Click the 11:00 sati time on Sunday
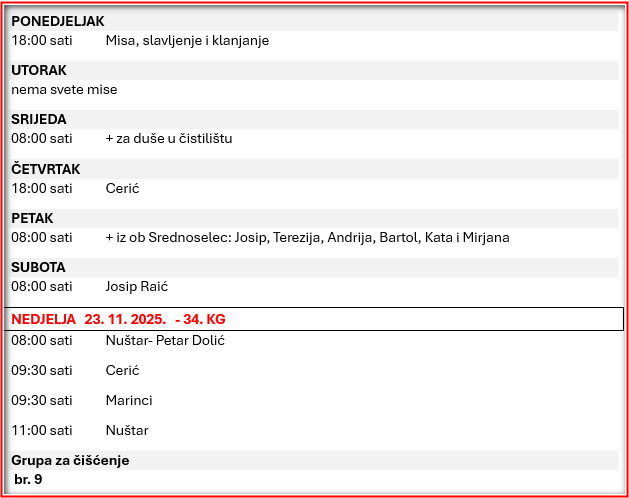 point(42,430)
